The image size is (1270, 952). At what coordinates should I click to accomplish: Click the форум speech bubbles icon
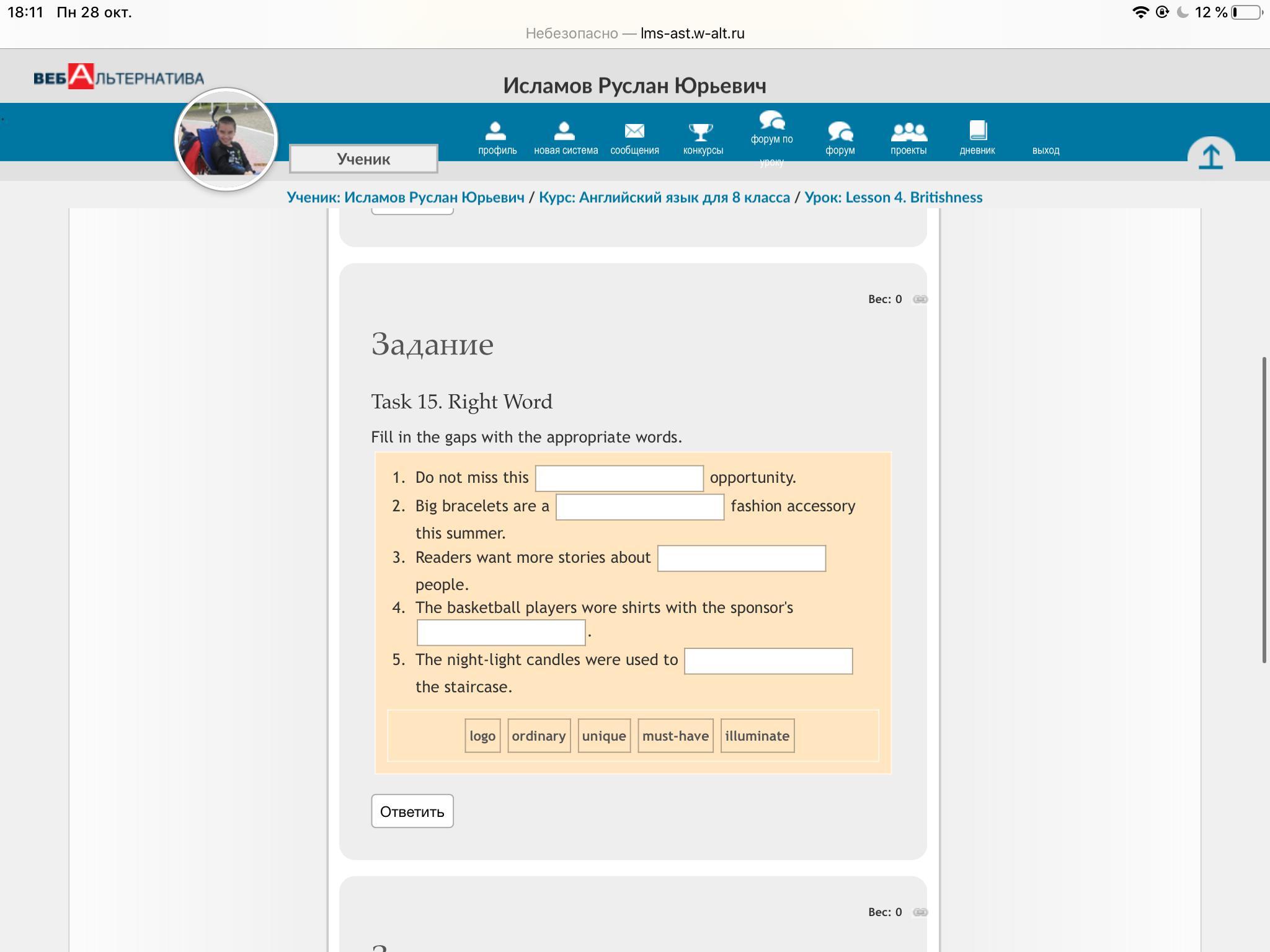840,132
